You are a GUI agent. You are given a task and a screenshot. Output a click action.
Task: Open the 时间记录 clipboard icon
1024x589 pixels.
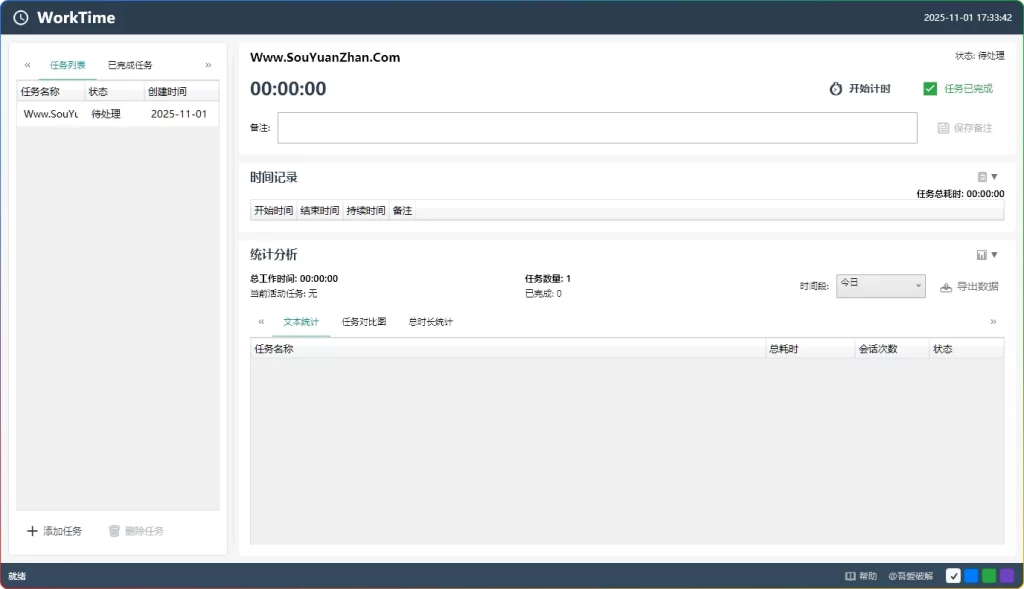(982, 176)
